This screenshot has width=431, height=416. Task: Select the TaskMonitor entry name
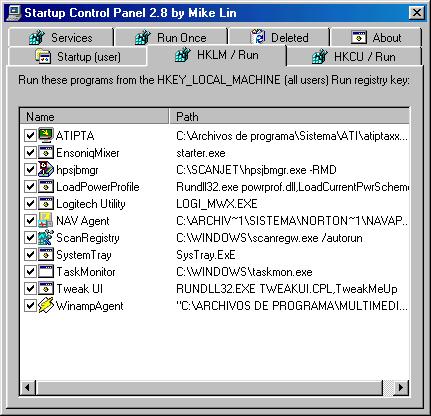pyautogui.click(x=86, y=272)
